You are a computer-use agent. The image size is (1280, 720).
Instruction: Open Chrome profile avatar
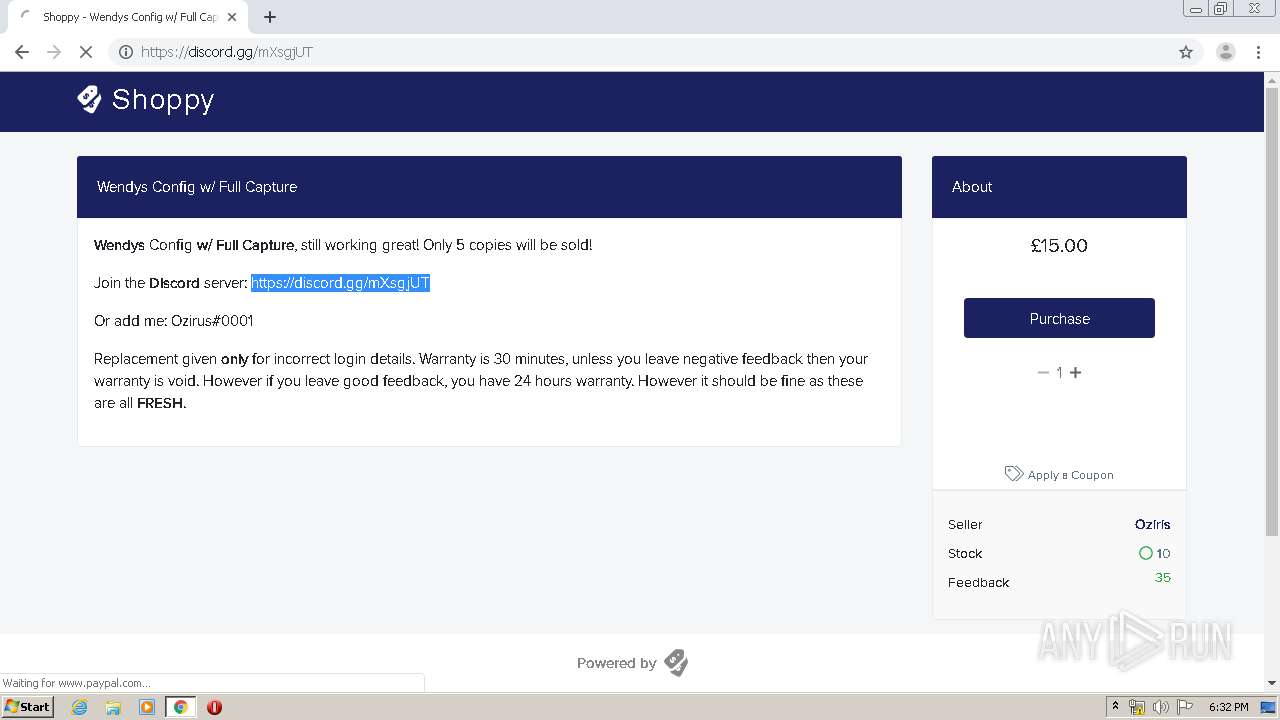(1225, 52)
